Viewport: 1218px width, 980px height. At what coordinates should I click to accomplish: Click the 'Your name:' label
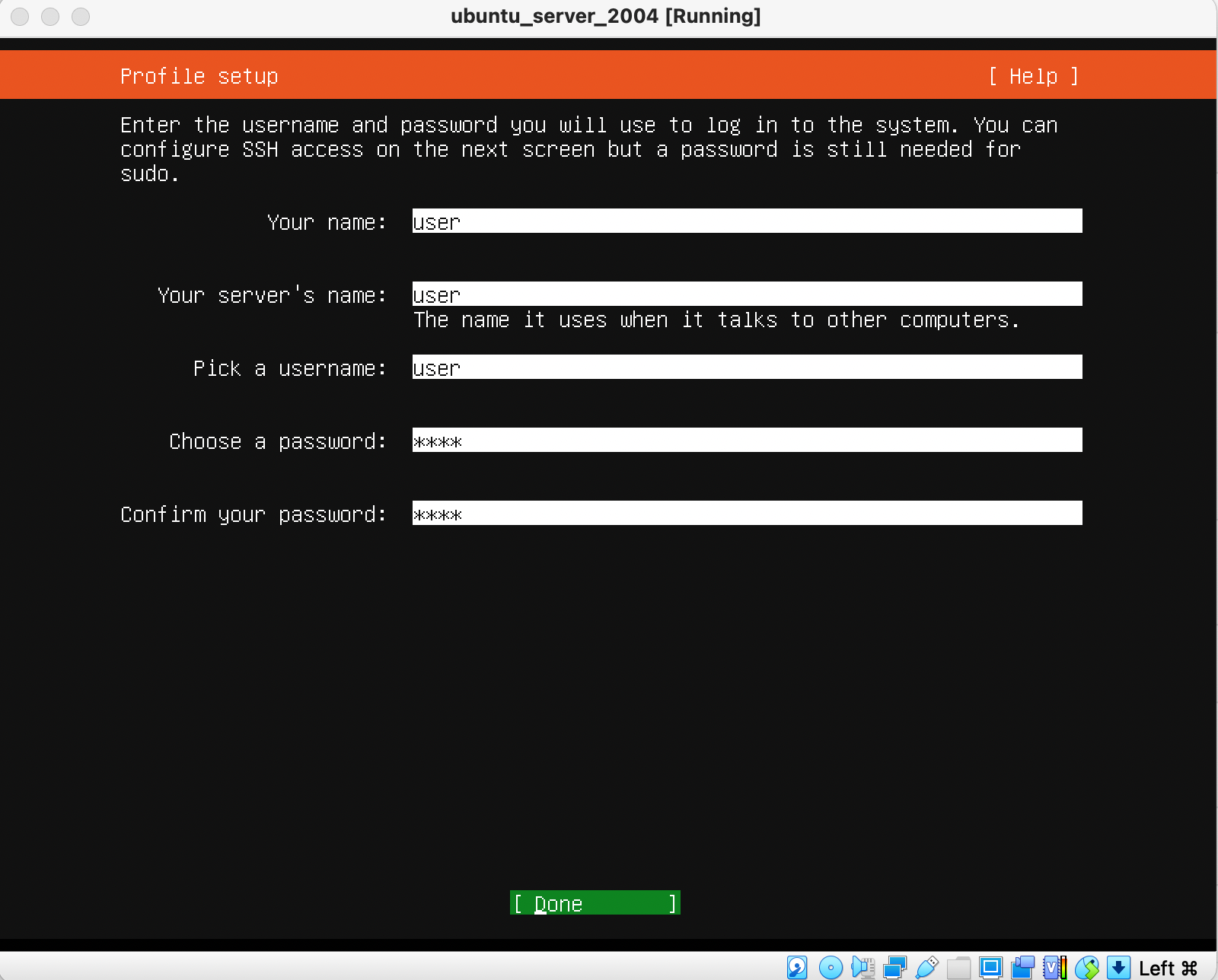click(x=327, y=222)
